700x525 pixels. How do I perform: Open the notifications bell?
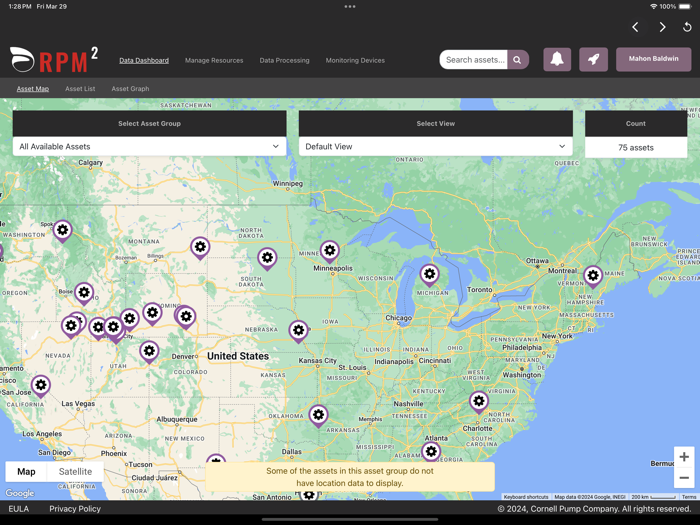tap(557, 59)
